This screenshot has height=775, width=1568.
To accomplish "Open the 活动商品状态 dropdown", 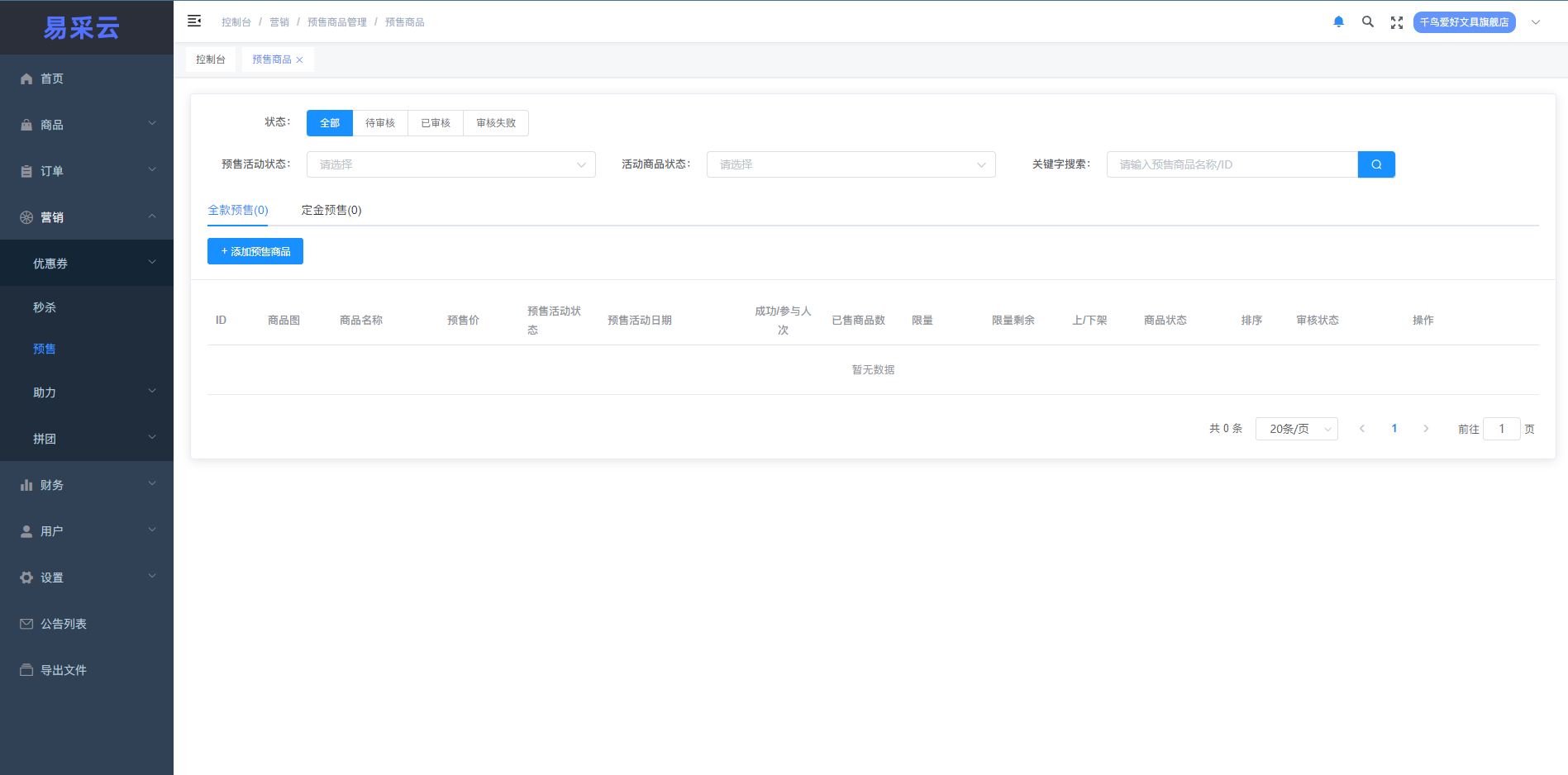I will [851, 164].
